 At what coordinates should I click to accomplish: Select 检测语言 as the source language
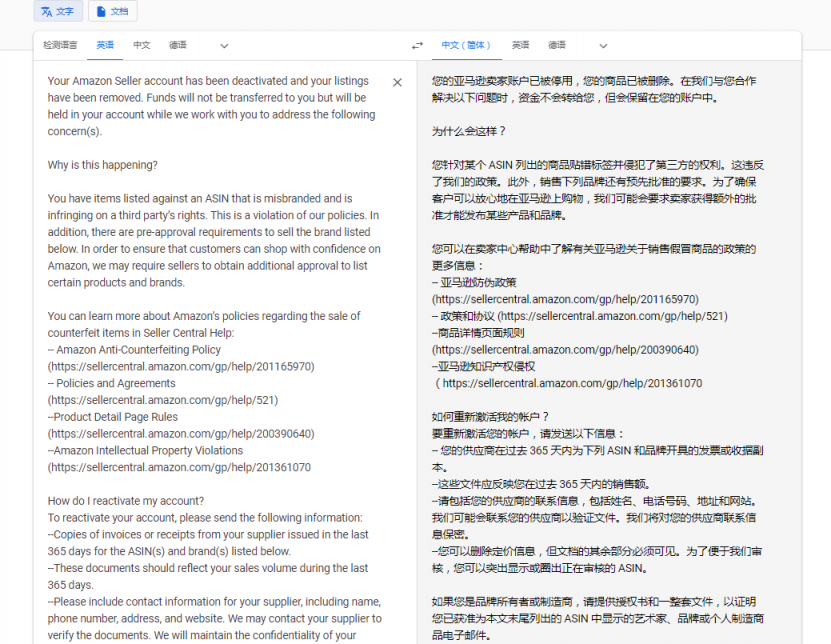pyautogui.click(x=60, y=45)
